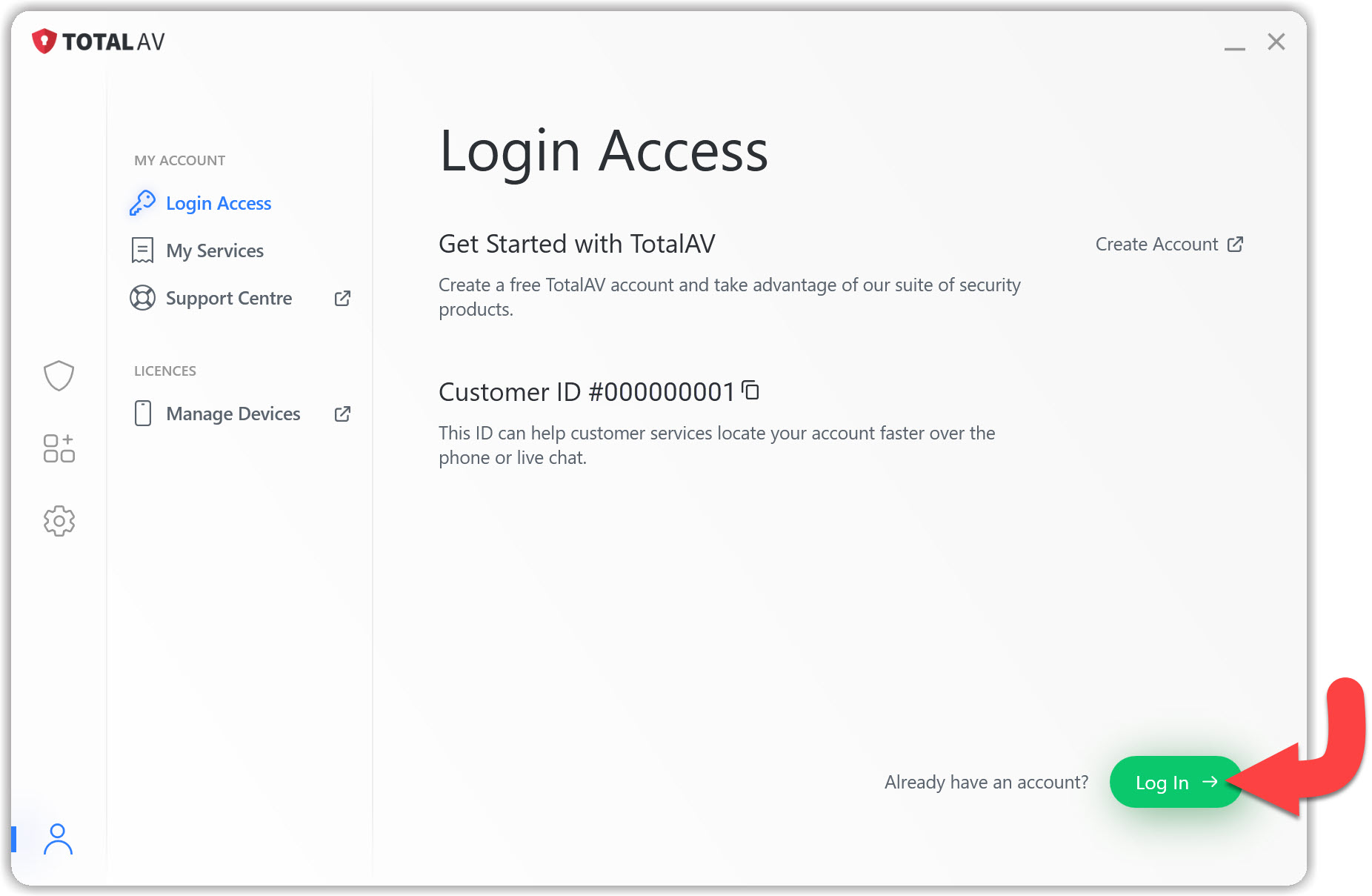Click the lifebuoy icon for Support Centre
This screenshot has height=896, width=1372.
(x=142, y=298)
